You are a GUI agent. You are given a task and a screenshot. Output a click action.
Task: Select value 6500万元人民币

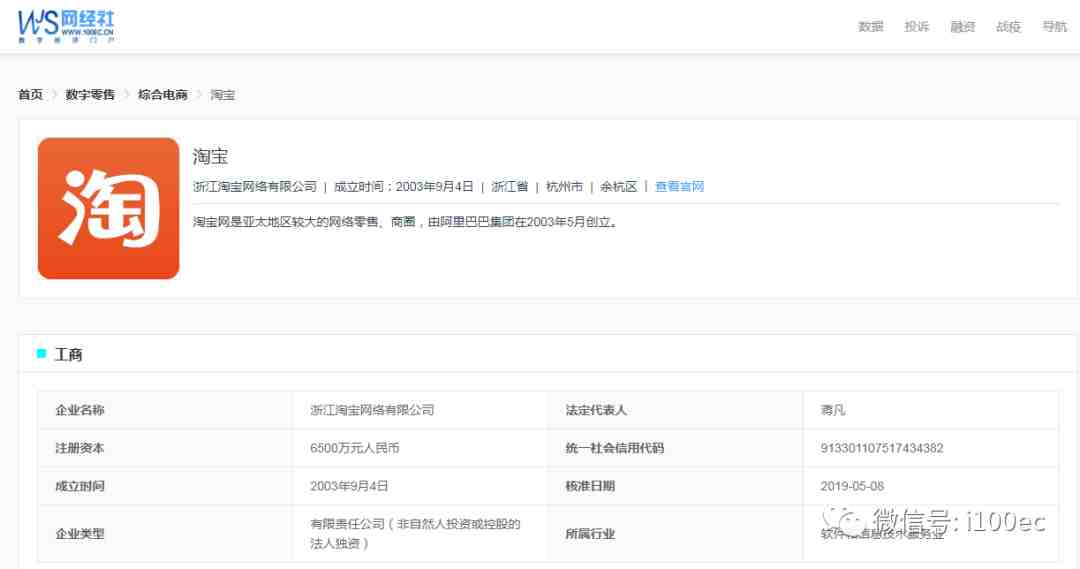click(355, 448)
